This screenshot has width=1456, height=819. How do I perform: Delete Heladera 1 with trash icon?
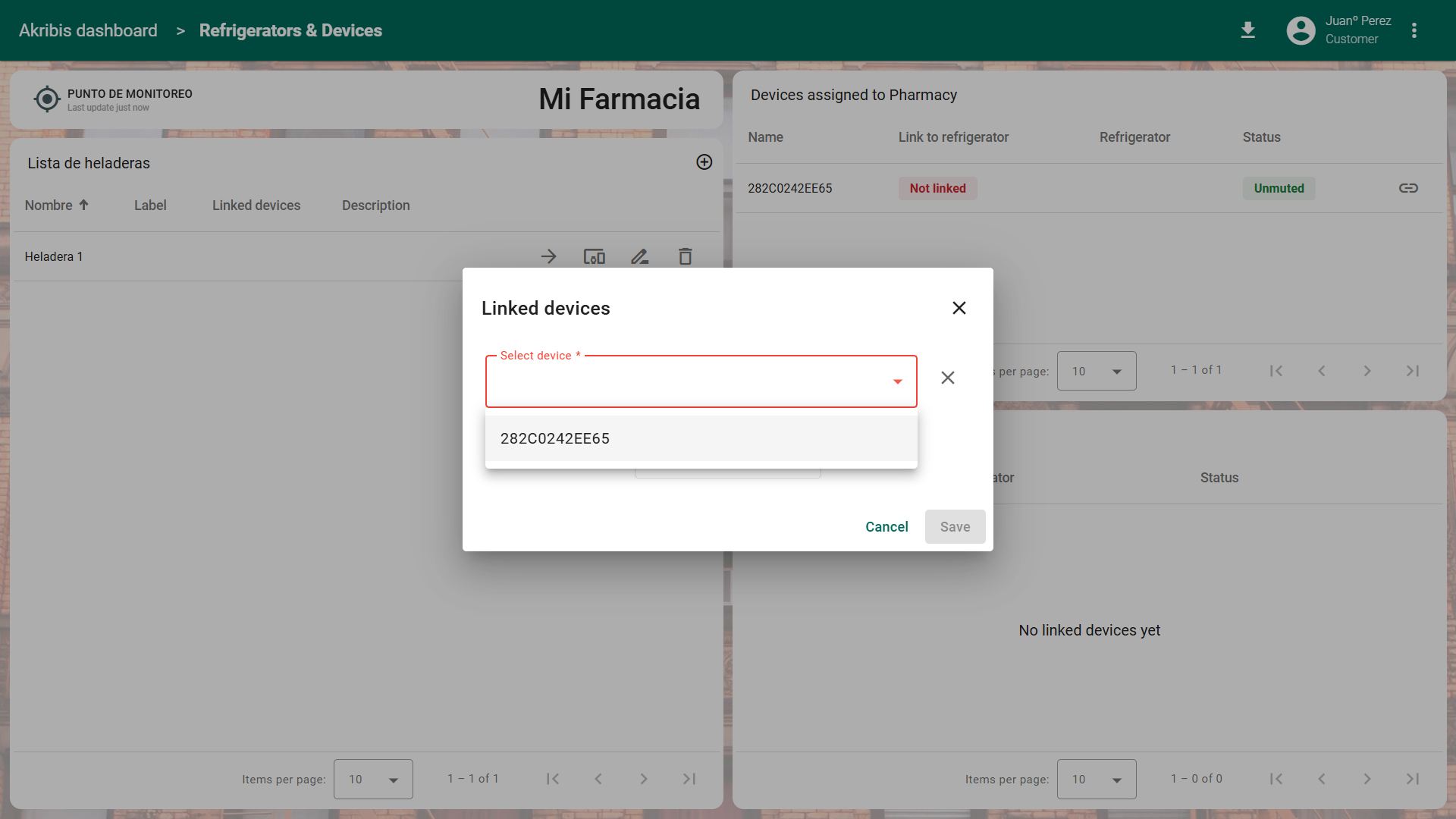685,257
